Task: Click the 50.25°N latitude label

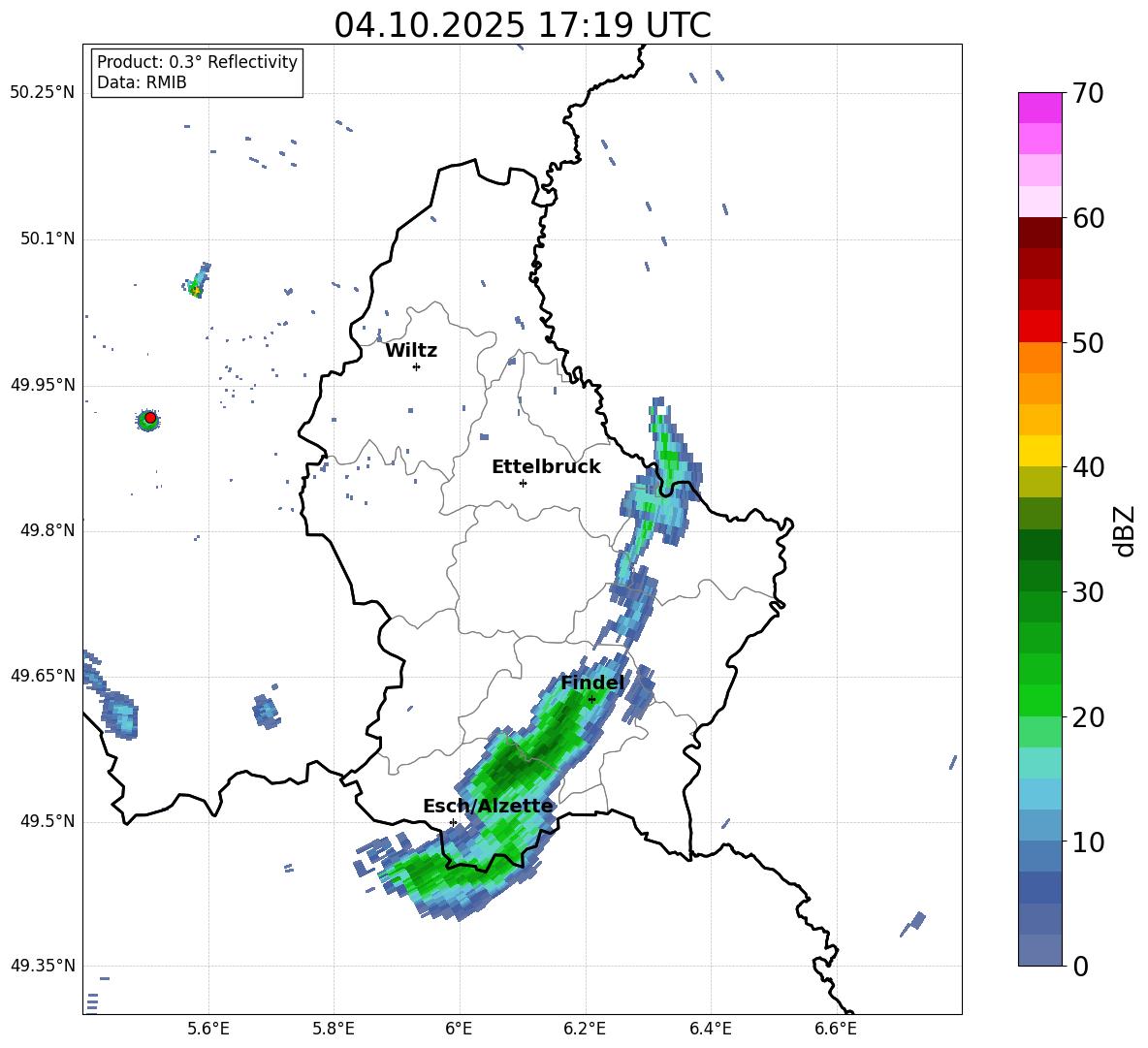Action: point(42,93)
